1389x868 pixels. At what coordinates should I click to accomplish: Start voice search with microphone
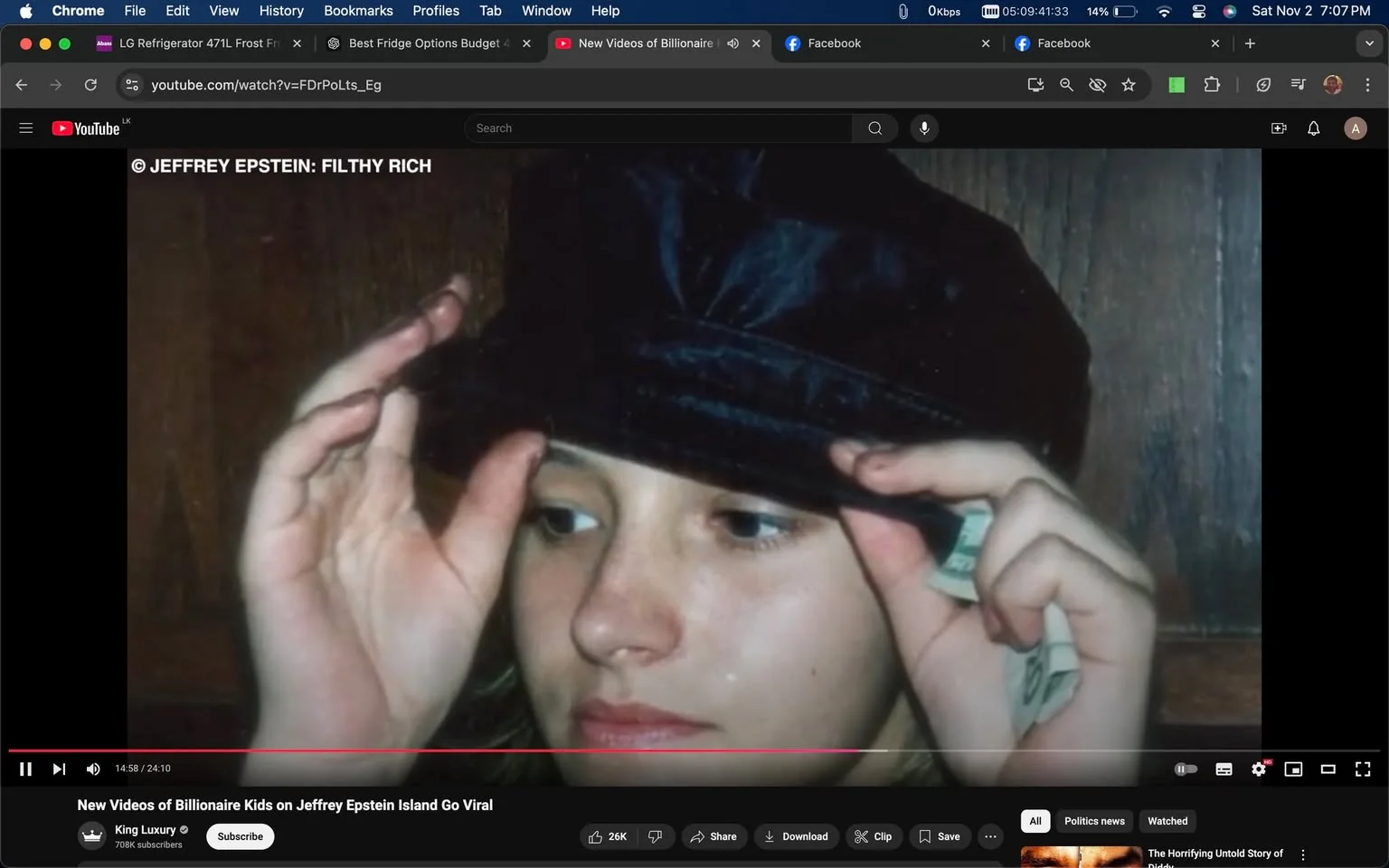pos(924,128)
